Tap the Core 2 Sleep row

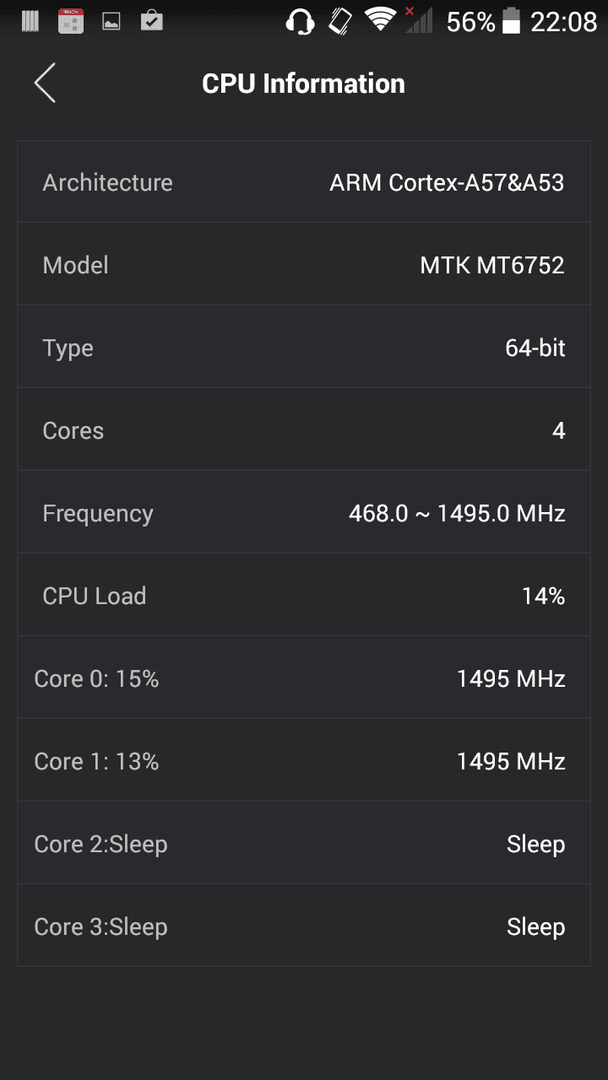click(x=304, y=843)
